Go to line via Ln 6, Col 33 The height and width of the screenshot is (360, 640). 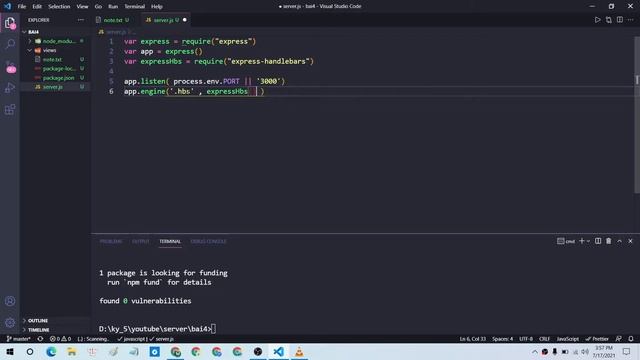click(x=473, y=339)
